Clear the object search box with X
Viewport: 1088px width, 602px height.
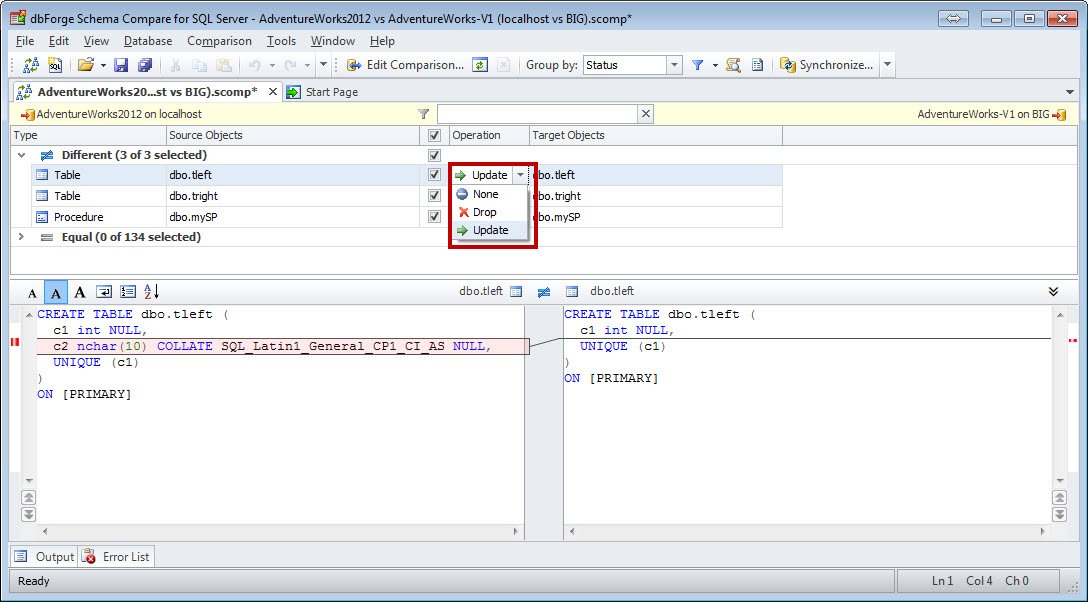[x=645, y=114]
